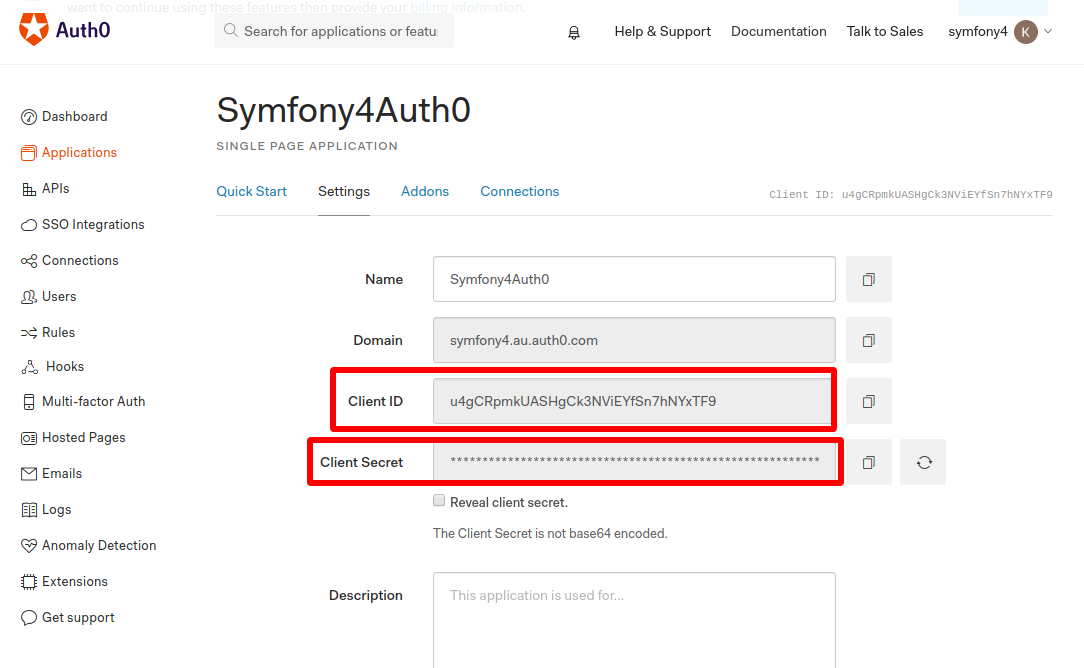
Task: Open Help & Support from the top bar
Action: pos(662,31)
